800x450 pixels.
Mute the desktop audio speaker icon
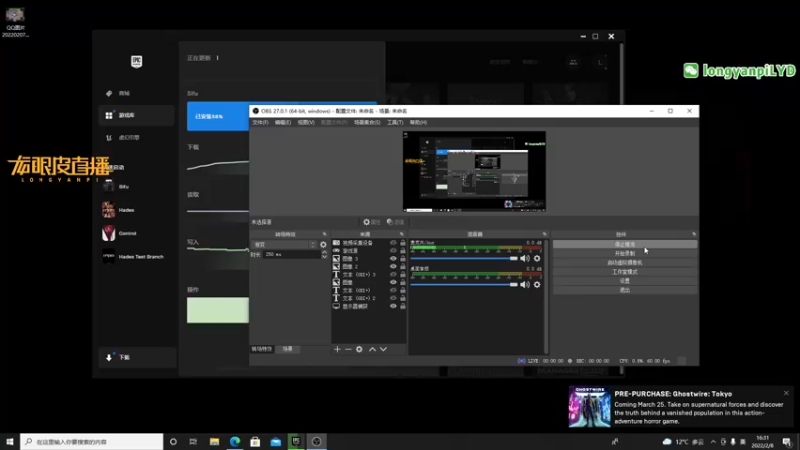click(524, 285)
